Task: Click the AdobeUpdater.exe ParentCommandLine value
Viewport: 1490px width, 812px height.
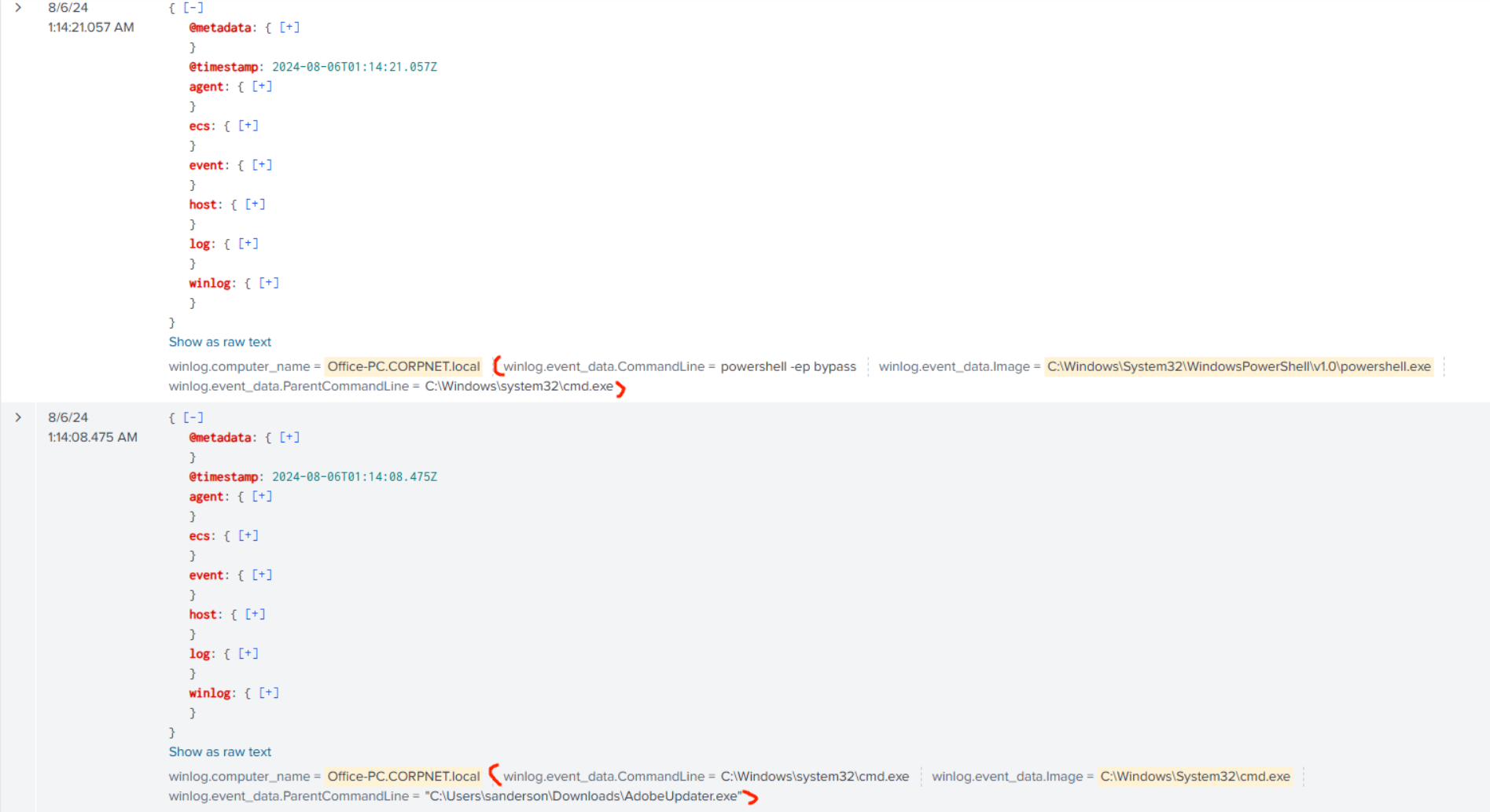Action: (x=583, y=795)
